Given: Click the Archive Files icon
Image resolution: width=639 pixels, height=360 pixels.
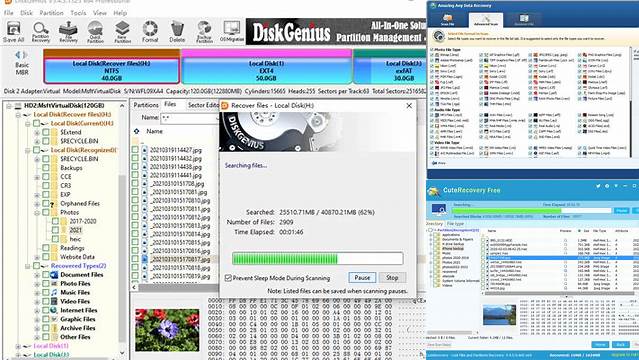Looking at the screenshot, I should (x=54, y=328).
